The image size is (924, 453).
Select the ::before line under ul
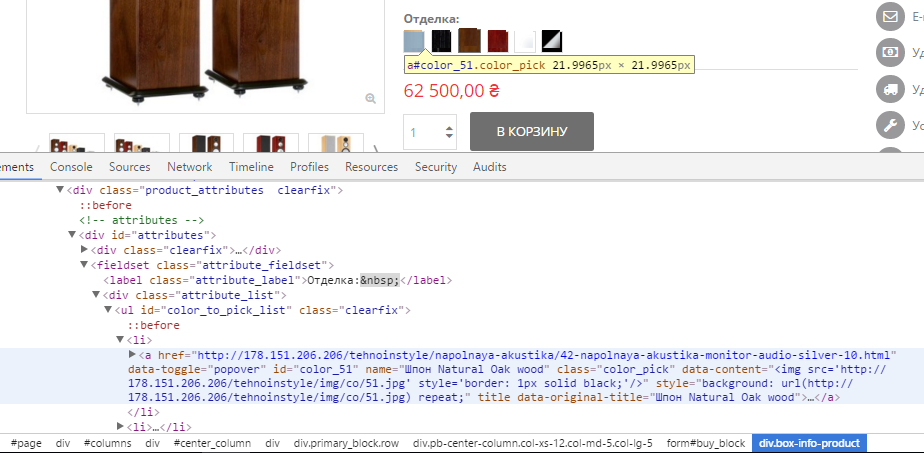[154, 325]
